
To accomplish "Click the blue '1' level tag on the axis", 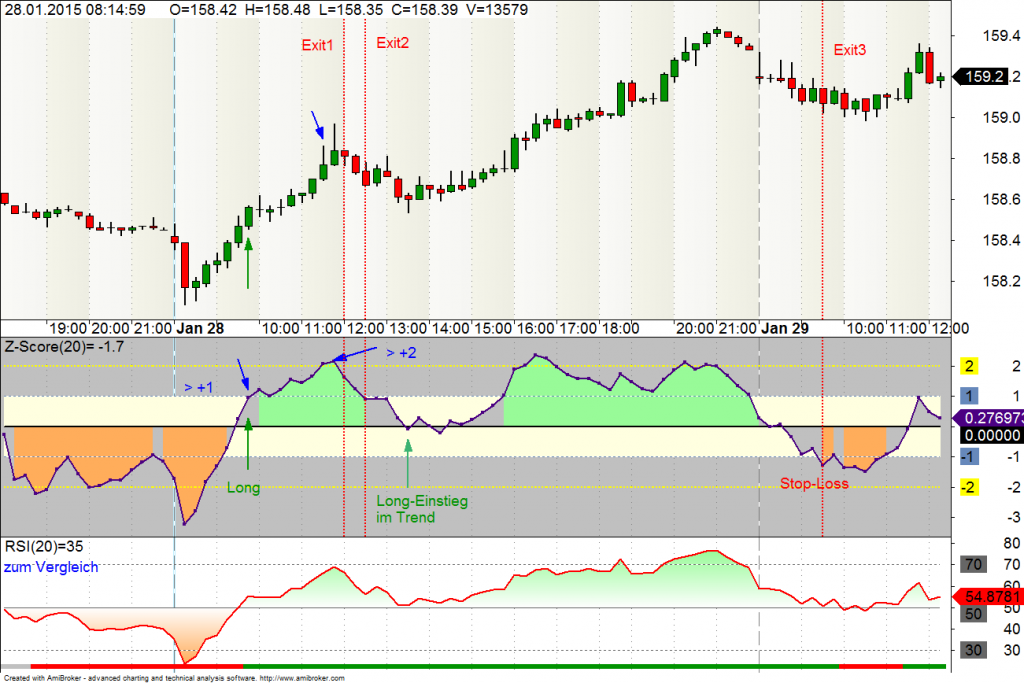I will click(x=968, y=394).
